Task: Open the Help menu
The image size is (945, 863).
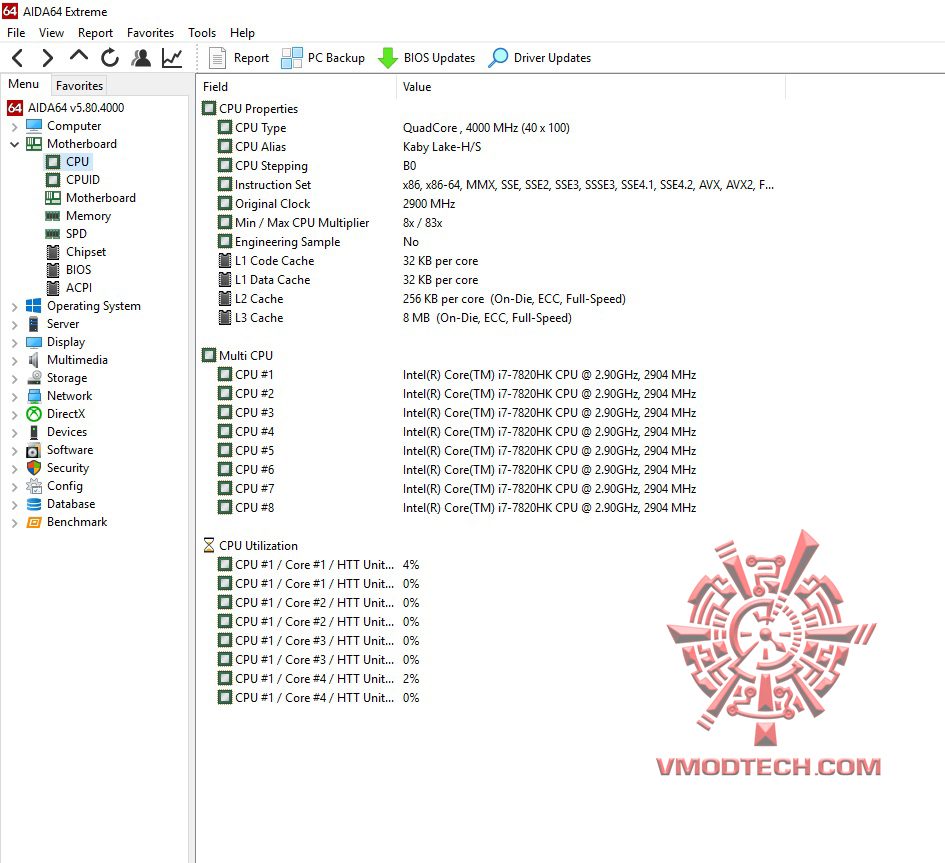Action: [x=242, y=33]
